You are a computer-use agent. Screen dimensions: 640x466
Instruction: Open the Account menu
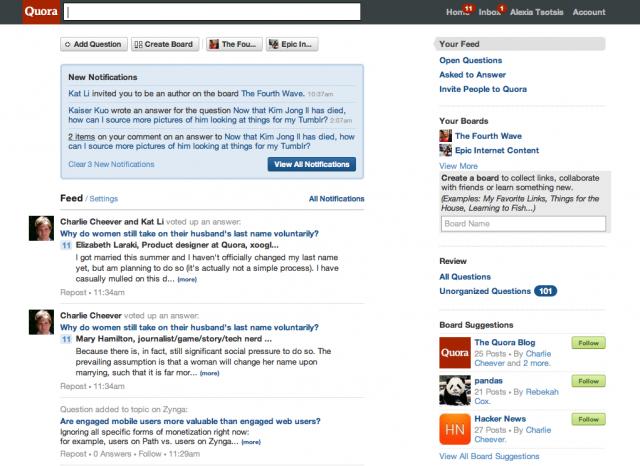[588, 13]
